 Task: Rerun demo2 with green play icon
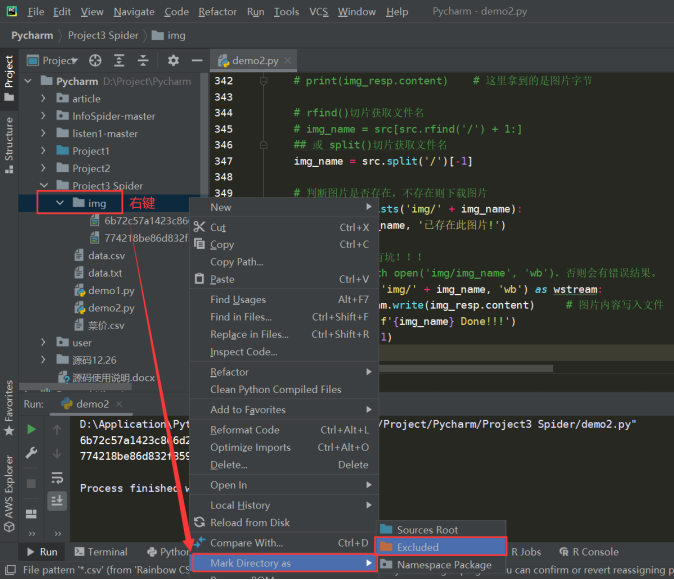coord(32,429)
